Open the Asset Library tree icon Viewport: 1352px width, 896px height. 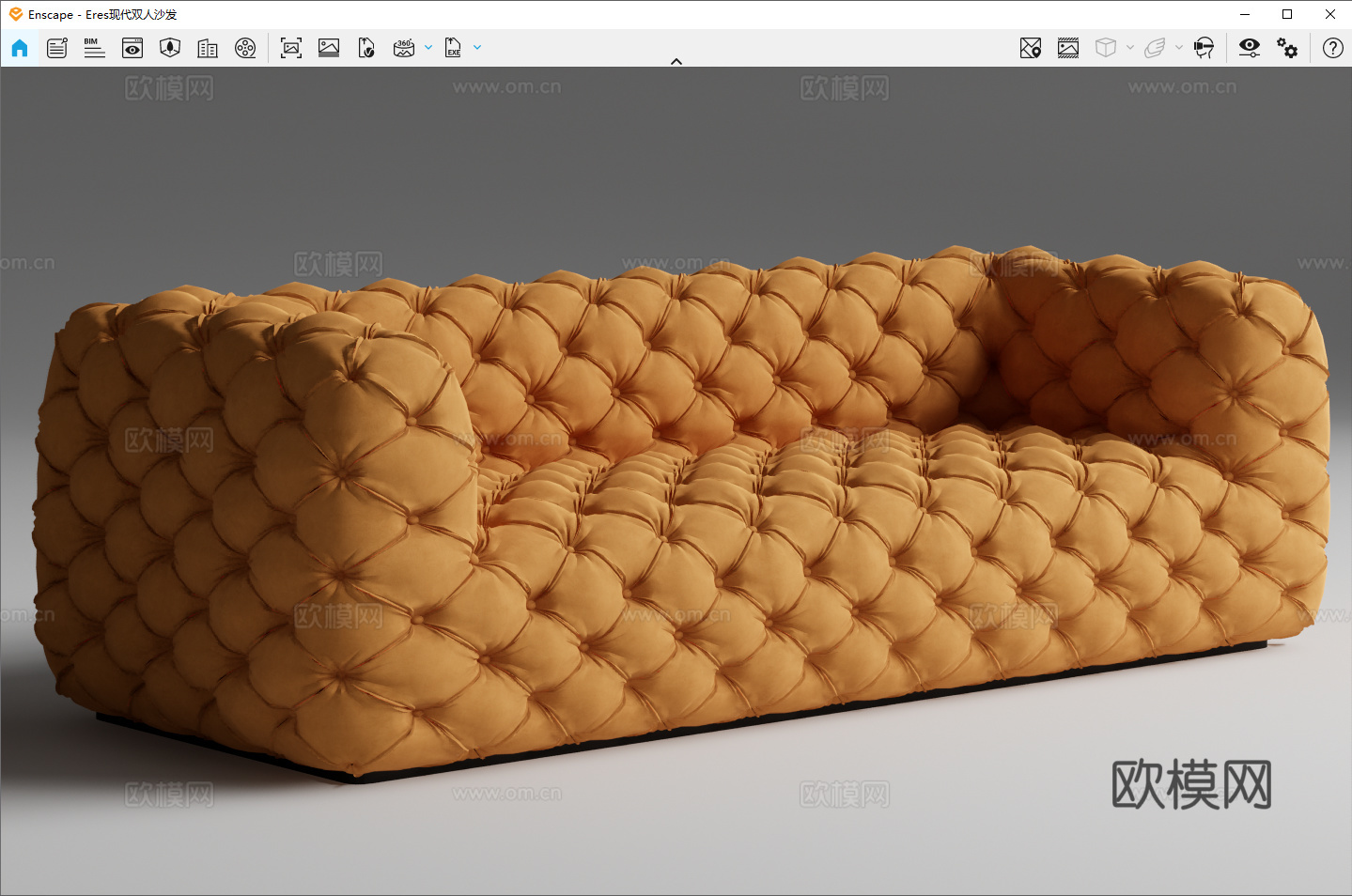pyautogui.click(x=170, y=48)
